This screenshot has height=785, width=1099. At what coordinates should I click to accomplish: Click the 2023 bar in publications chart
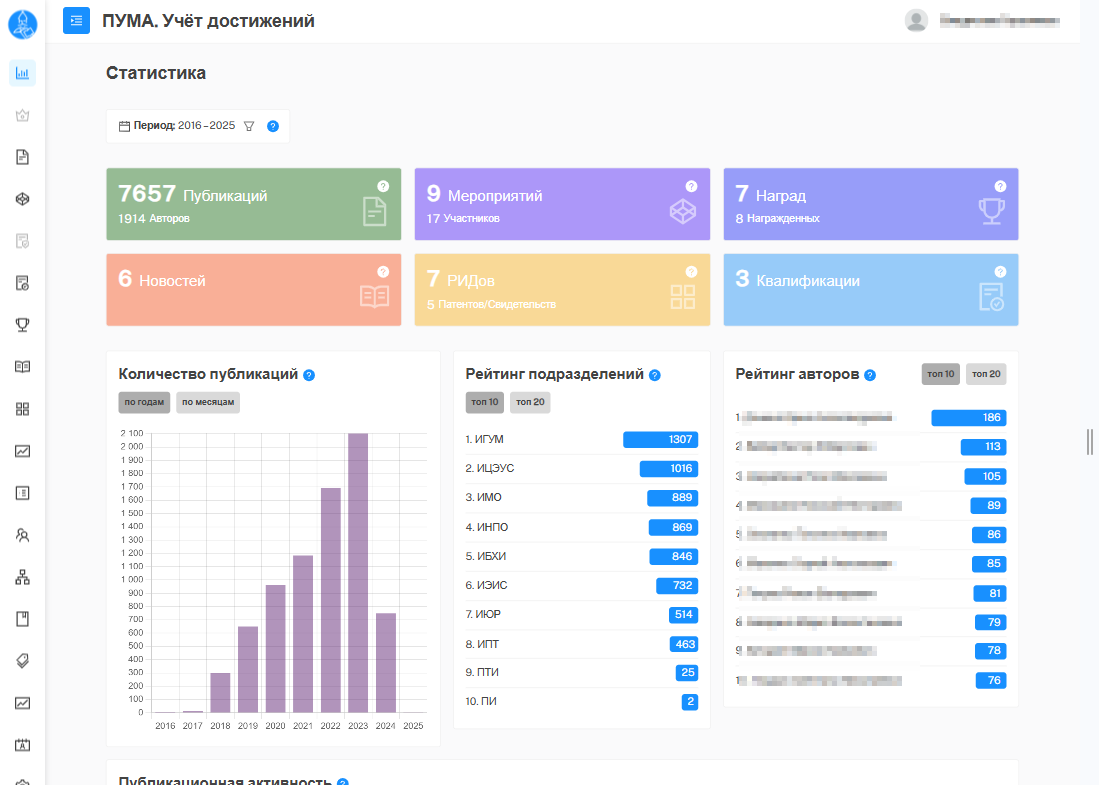tap(358, 573)
